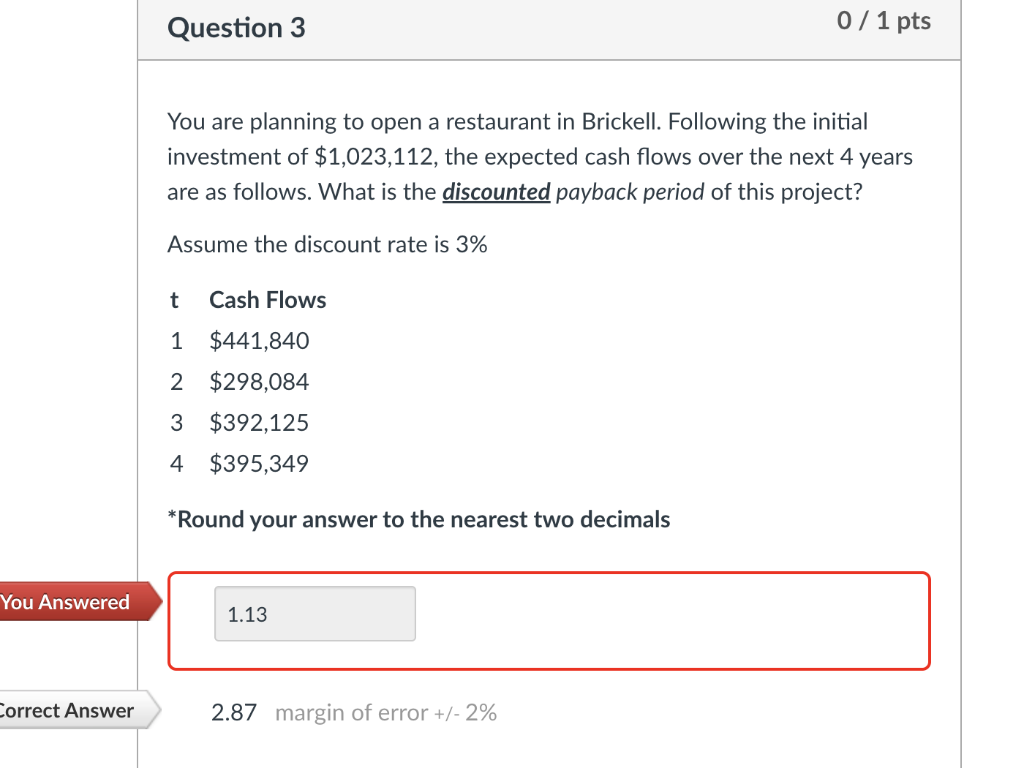Click the question description paragraph about Brickell
1024x768 pixels.
[540, 156]
